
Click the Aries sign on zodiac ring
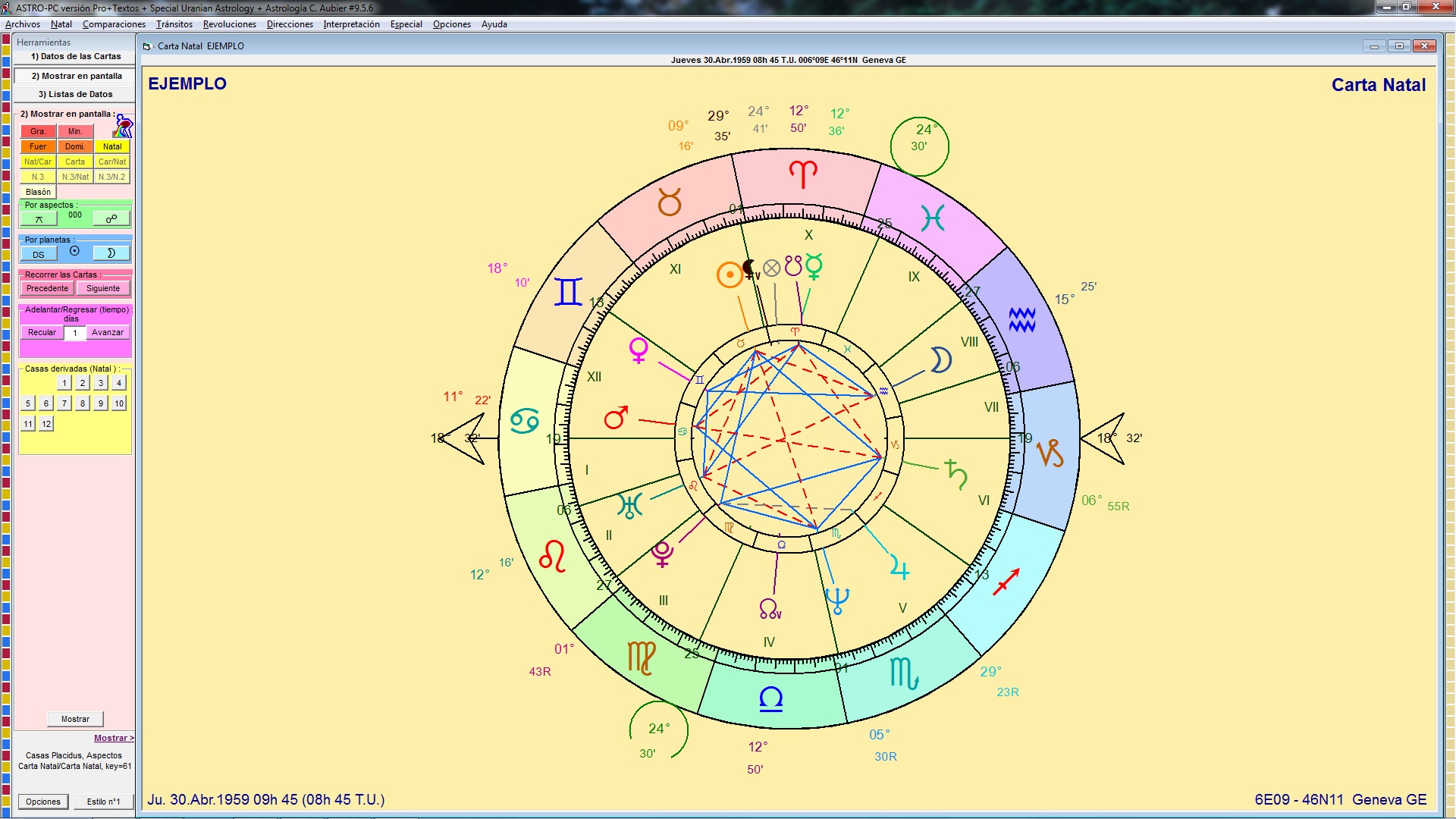tap(803, 174)
